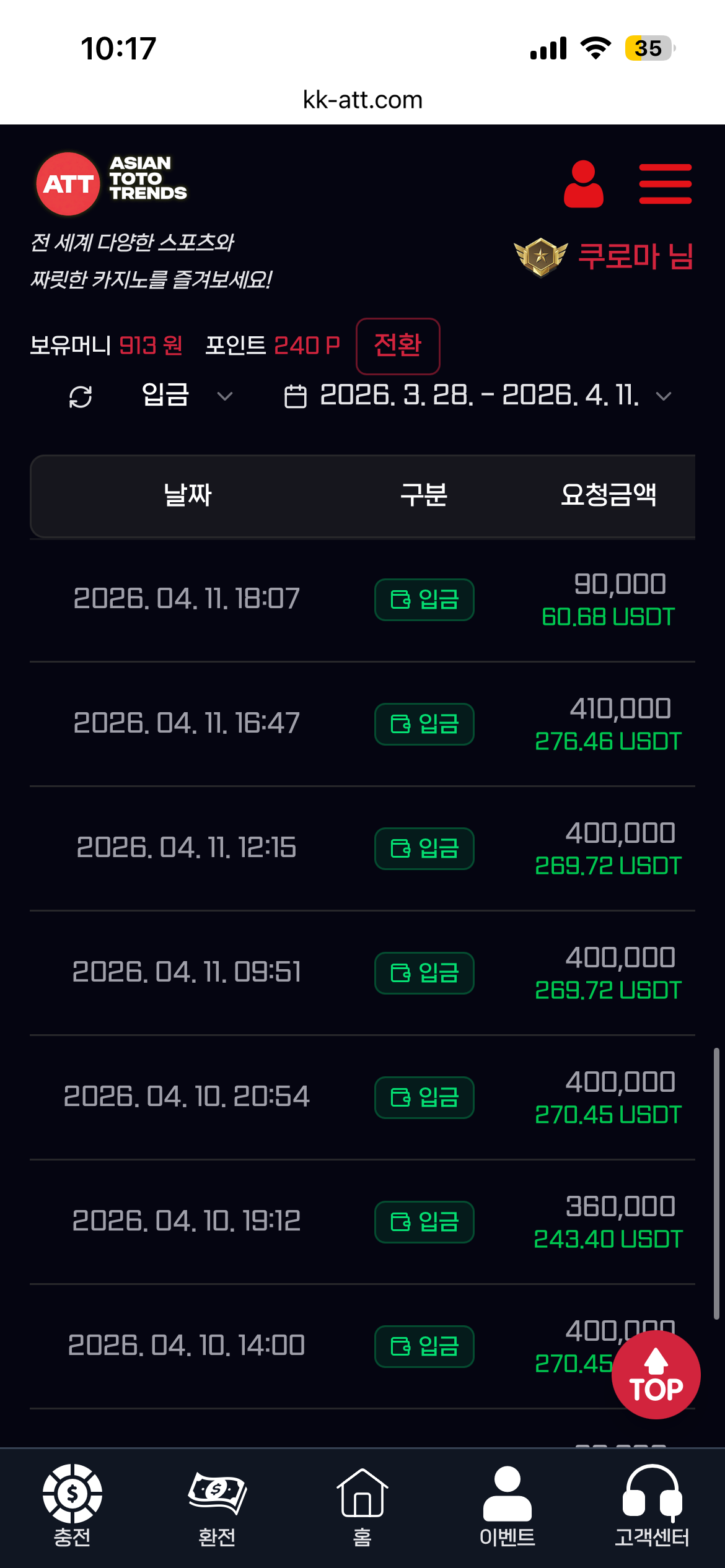
Task: Open 환전 from the bottom bar
Action: pos(217,1505)
